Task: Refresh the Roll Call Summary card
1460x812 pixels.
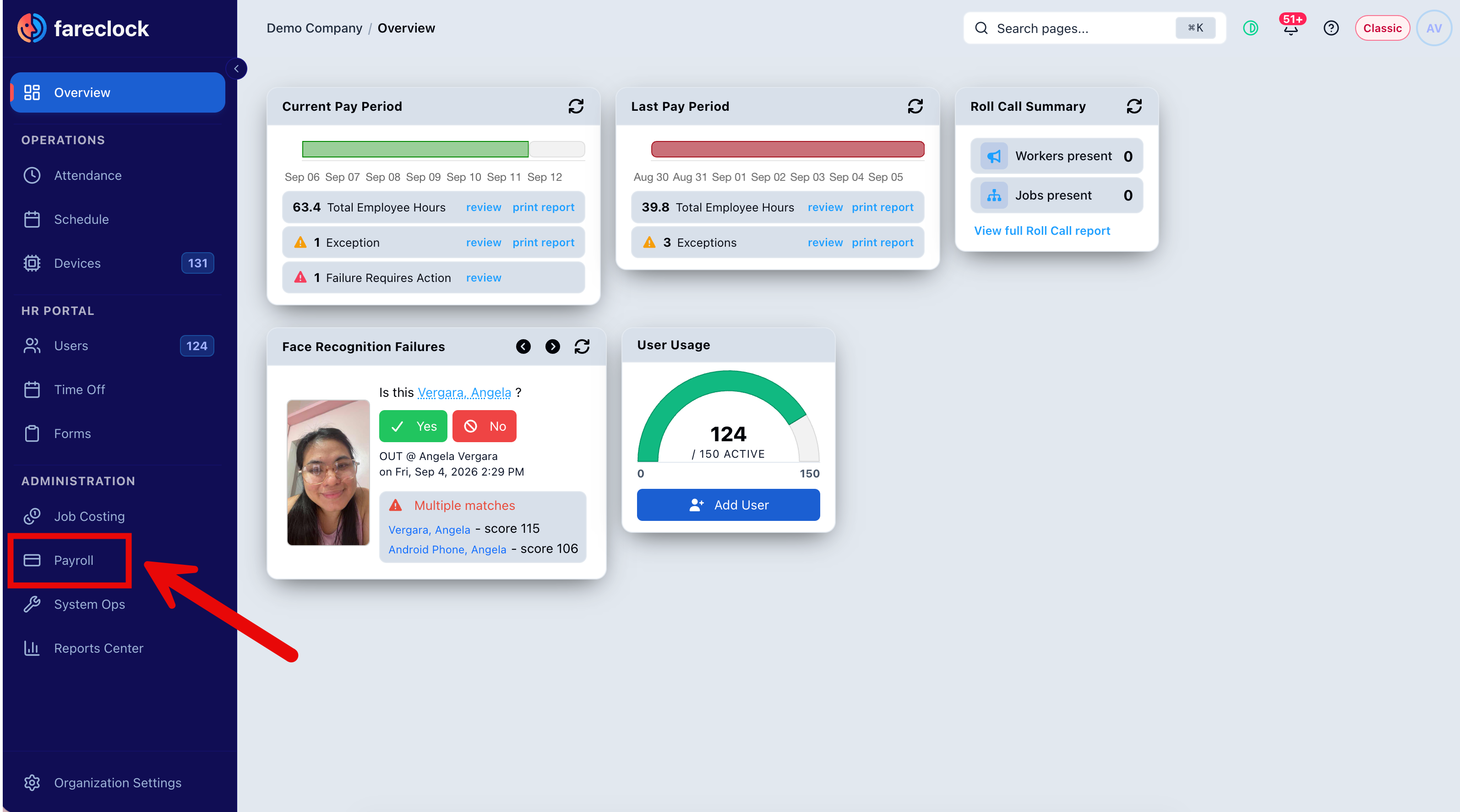Action: (1133, 106)
